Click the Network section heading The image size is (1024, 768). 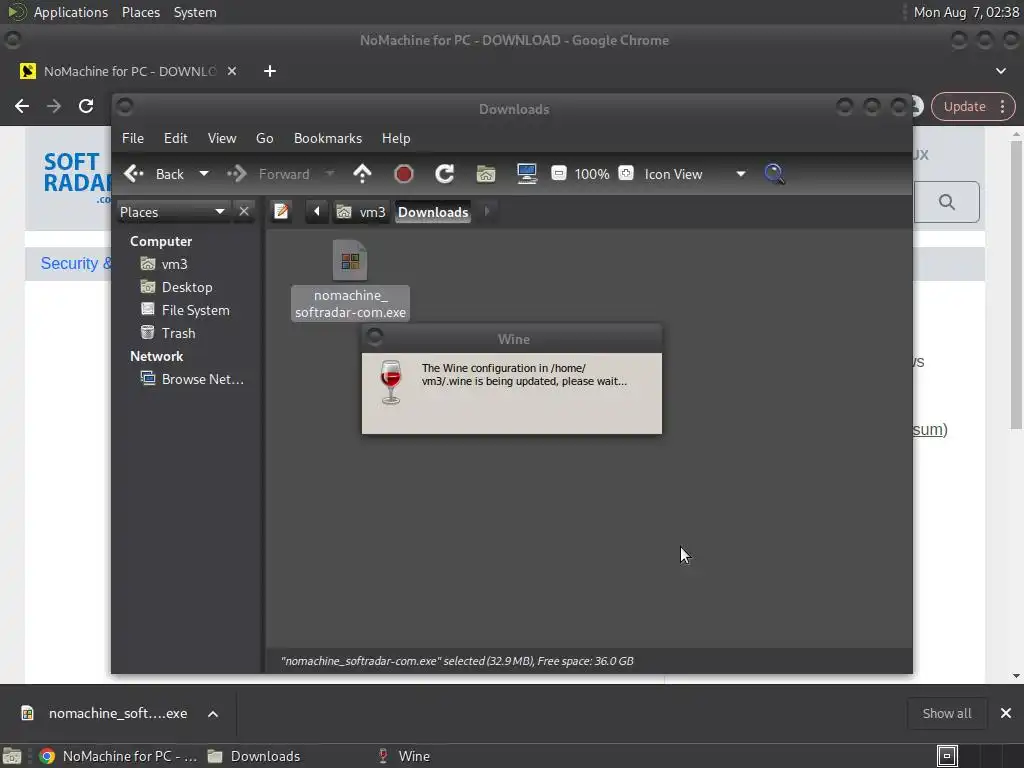coord(156,356)
